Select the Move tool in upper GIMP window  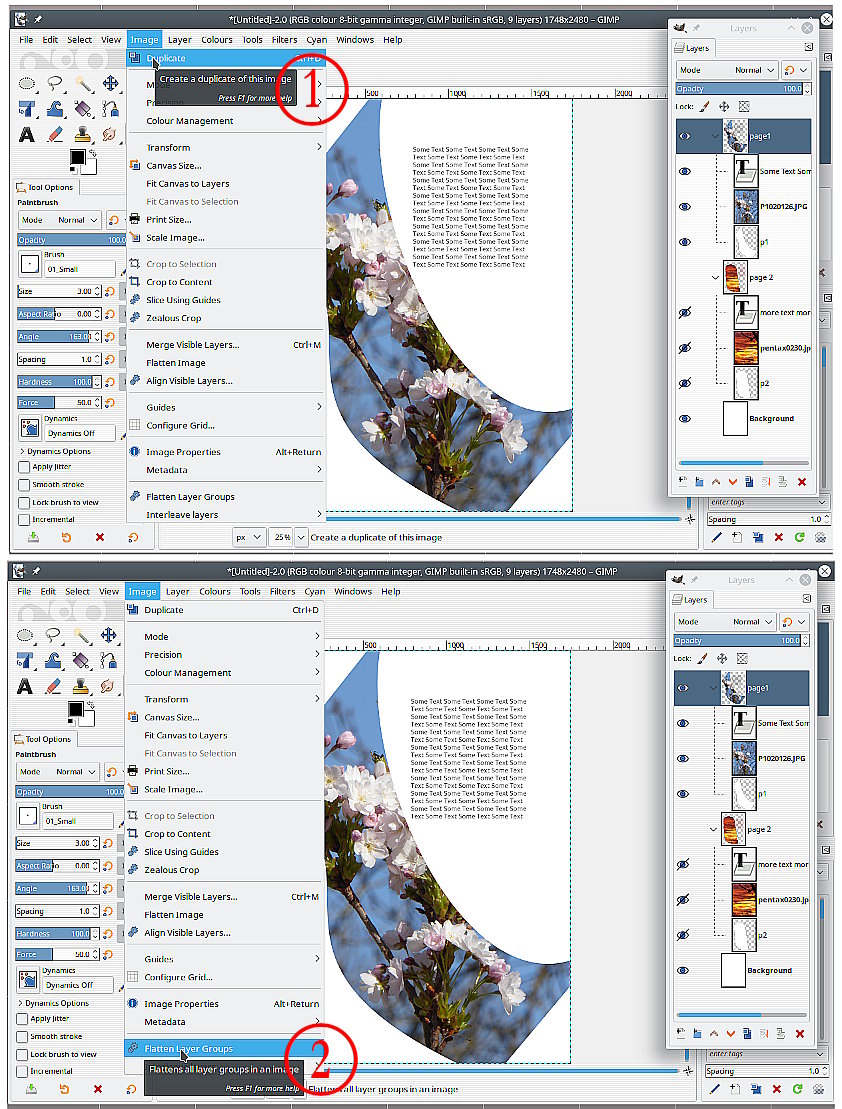click(110, 83)
